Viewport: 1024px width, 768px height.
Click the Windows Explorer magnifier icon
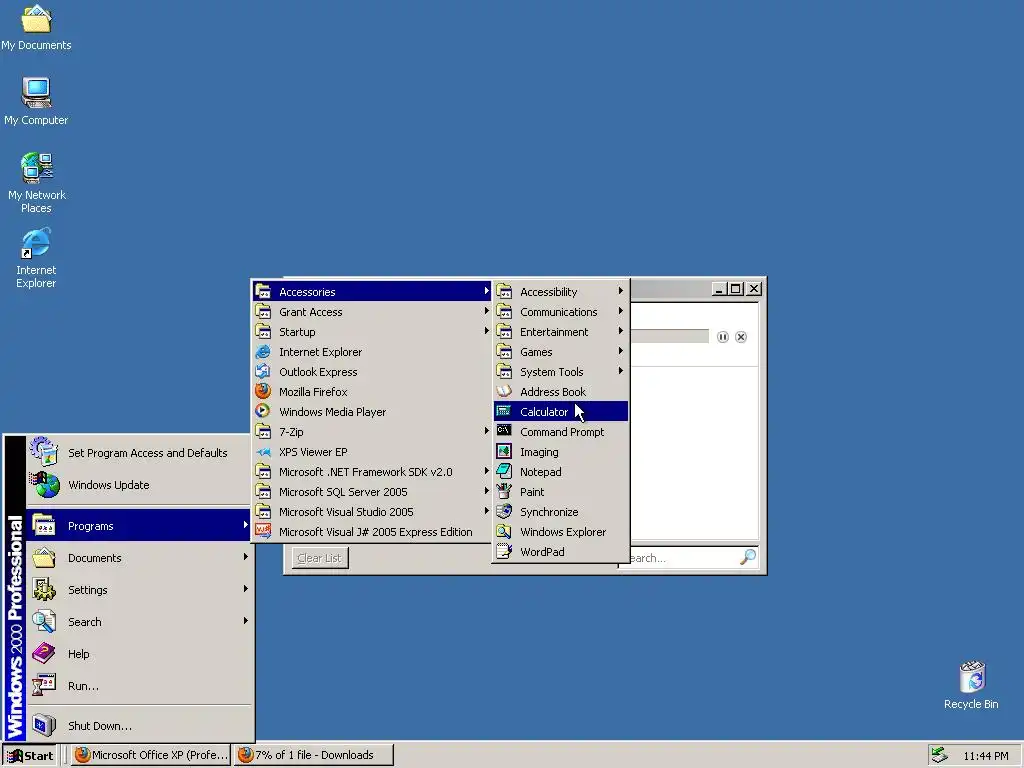click(504, 531)
